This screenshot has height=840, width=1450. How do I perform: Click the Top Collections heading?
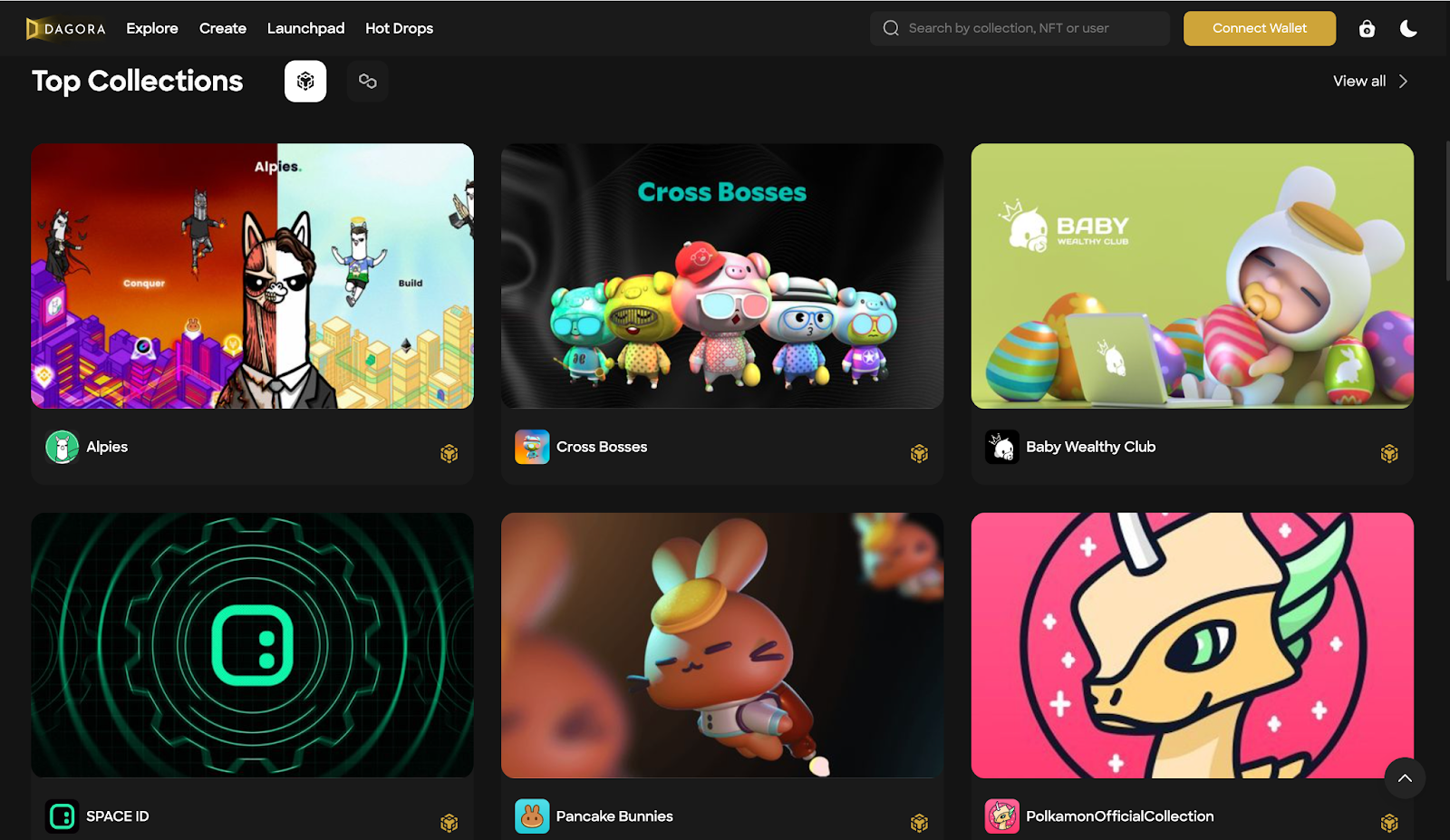[x=138, y=82]
